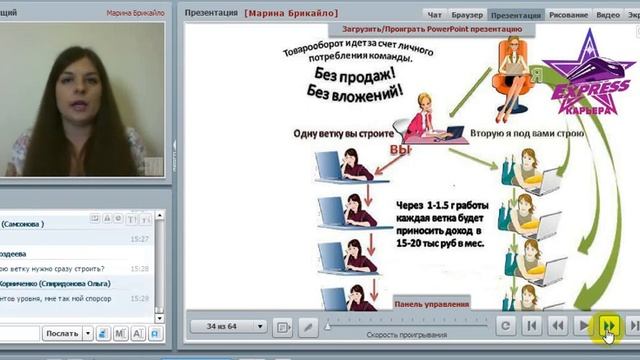Click the chat name ending in Спиридонова Ольга

click(x=55, y=283)
